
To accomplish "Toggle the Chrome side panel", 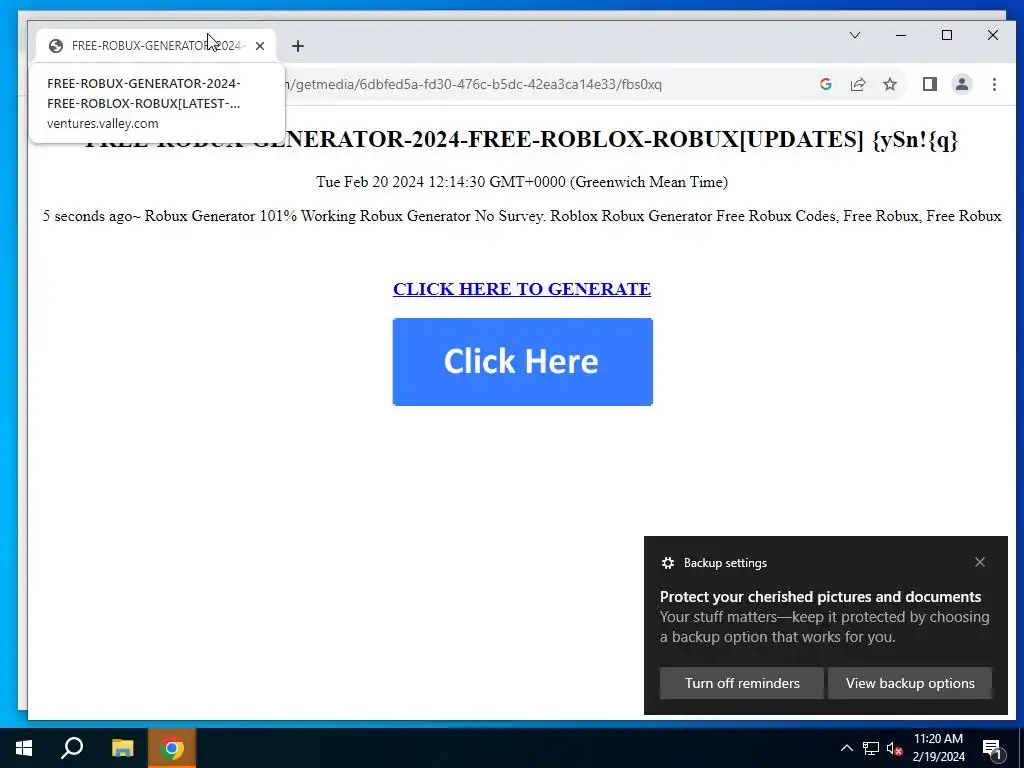I will pyautogui.click(x=929, y=84).
